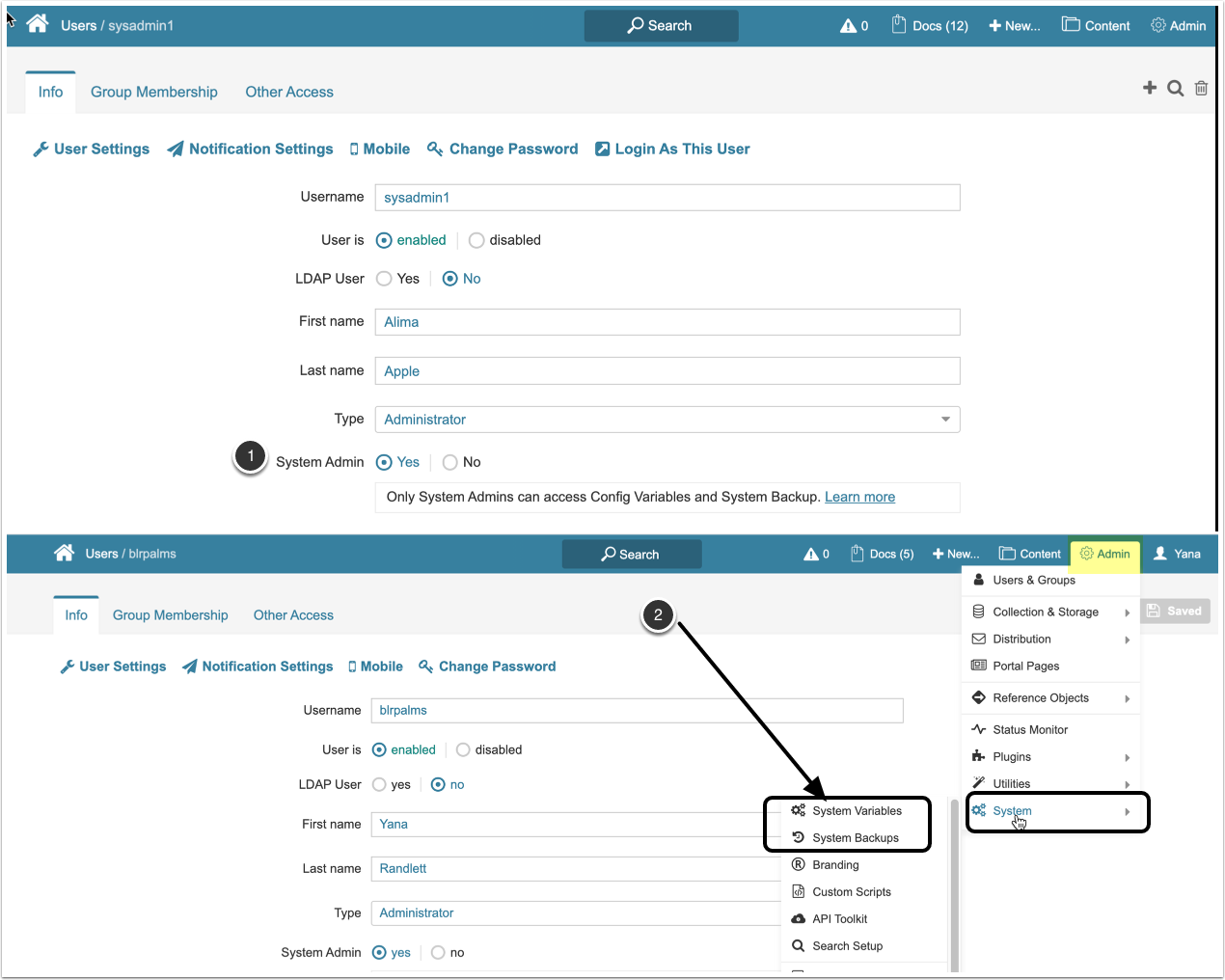The height and width of the screenshot is (980, 1225).
Task: Open the Type dropdown showing Administrator for sysadmin1
Action: (667, 420)
